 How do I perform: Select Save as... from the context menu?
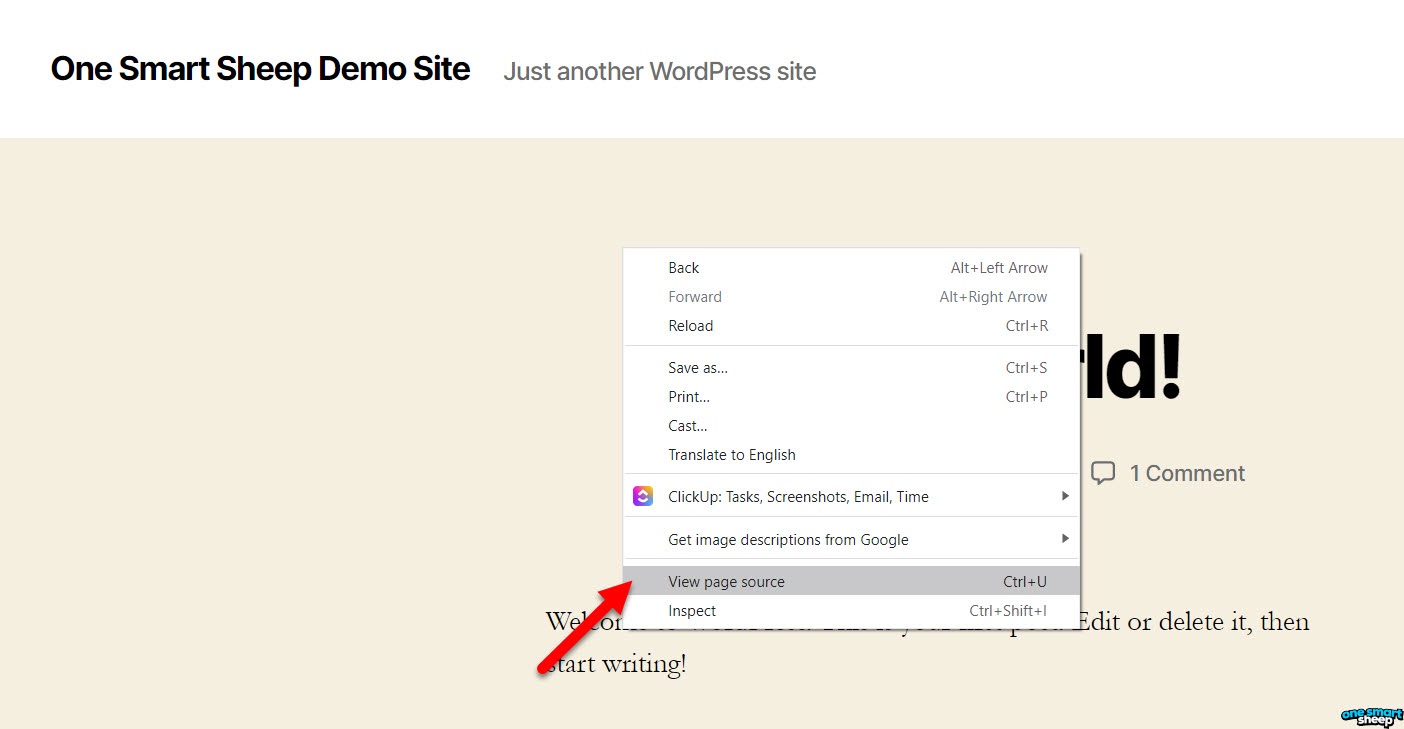click(x=852, y=368)
